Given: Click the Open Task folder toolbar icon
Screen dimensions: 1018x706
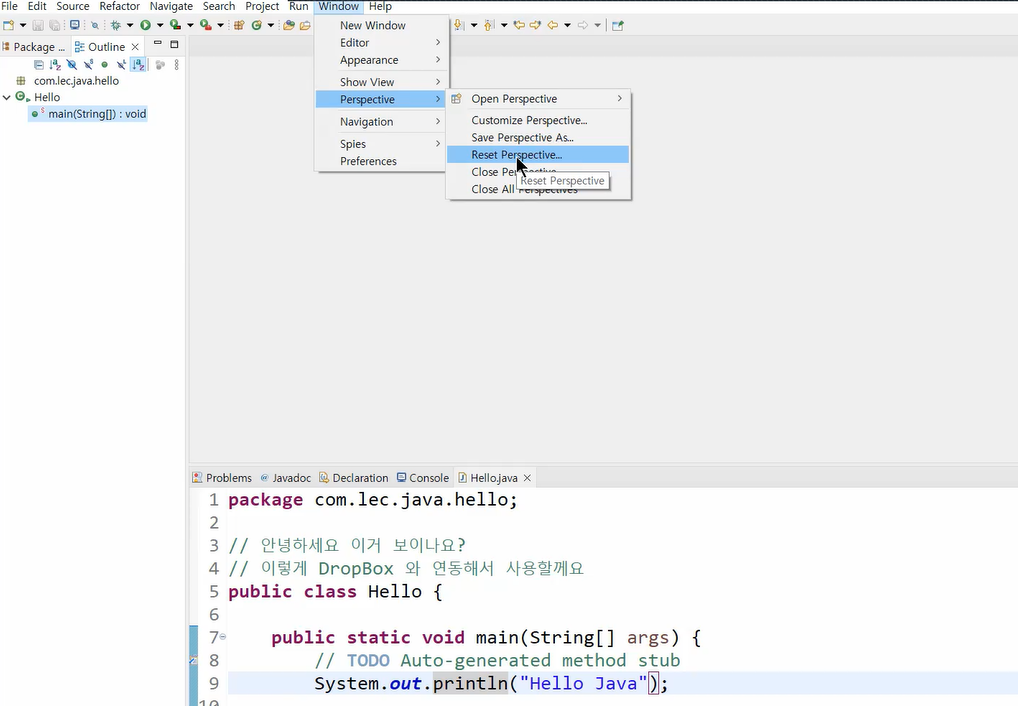Looking at the screenshot, I should [x=305, y=25].
